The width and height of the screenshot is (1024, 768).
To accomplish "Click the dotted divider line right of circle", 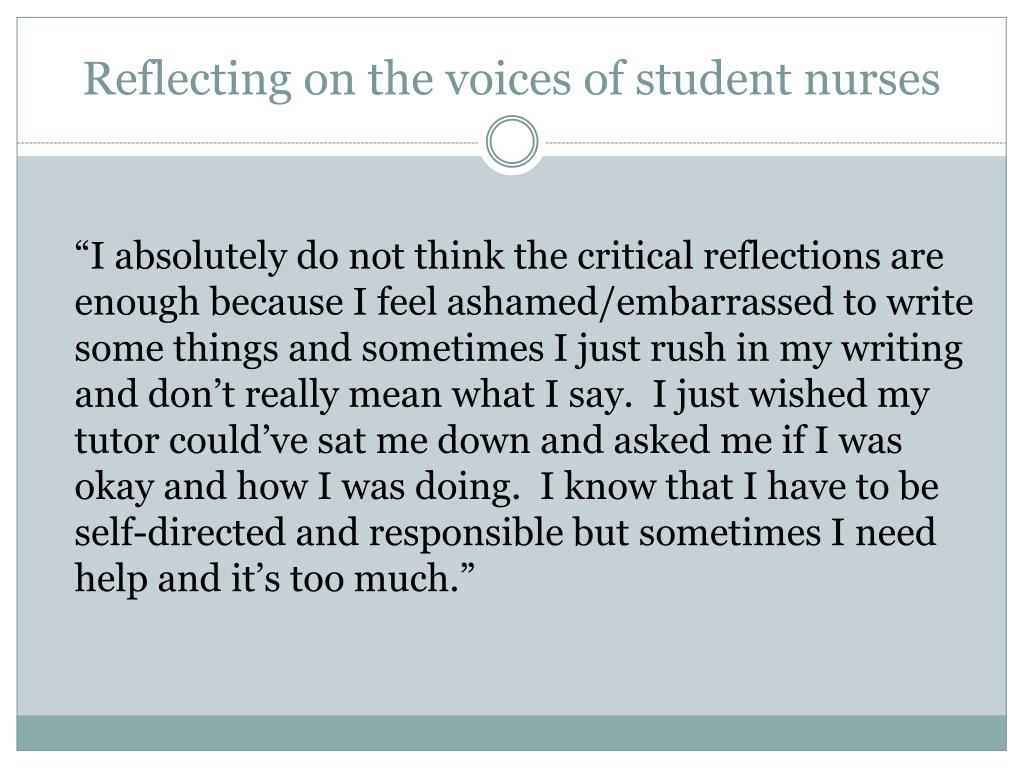I will point(776,142).
